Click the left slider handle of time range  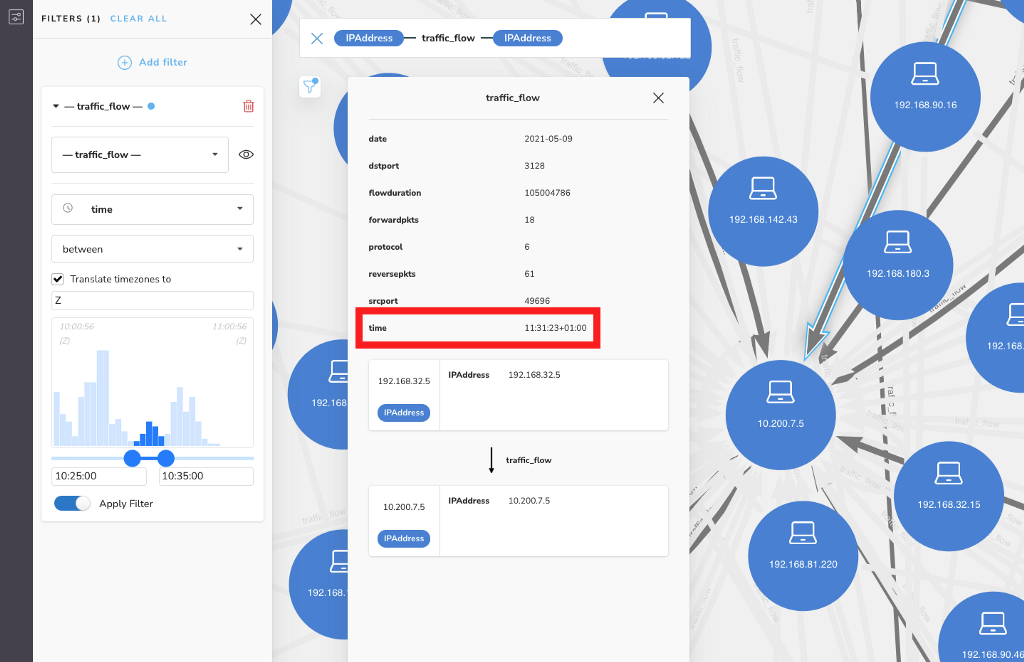[x=132, y=458]
